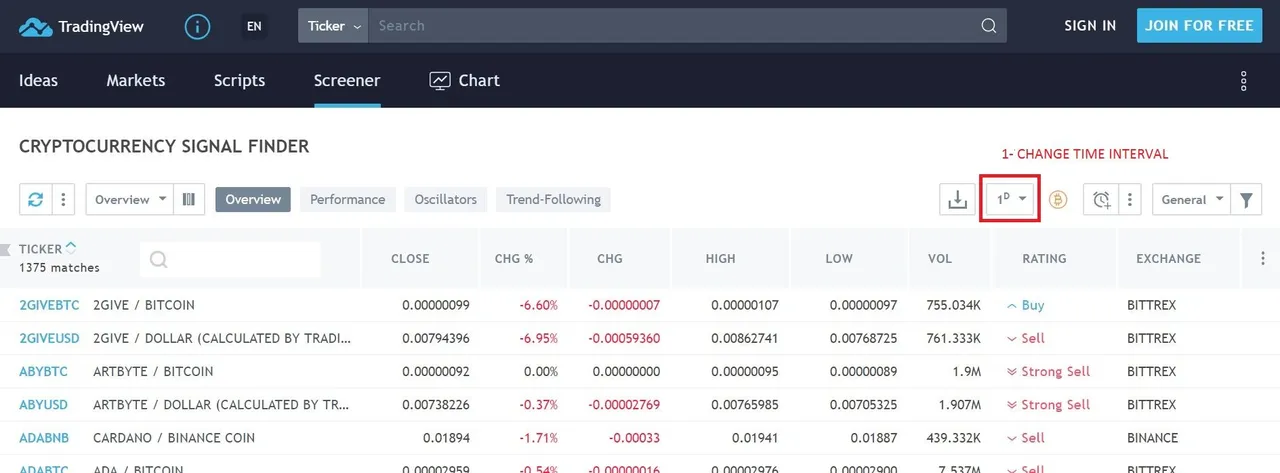Sort by the CHG % column header

click(514, 258)
